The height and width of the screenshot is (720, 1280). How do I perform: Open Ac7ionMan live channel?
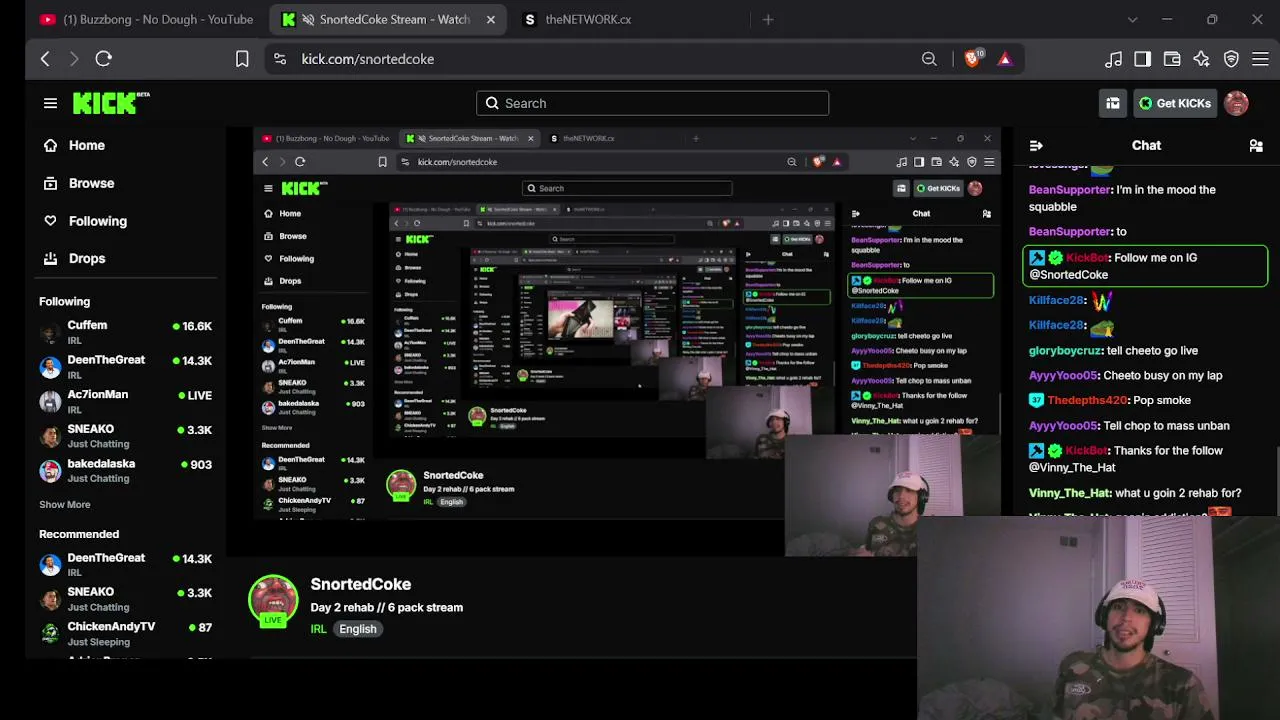coord(126,401)
